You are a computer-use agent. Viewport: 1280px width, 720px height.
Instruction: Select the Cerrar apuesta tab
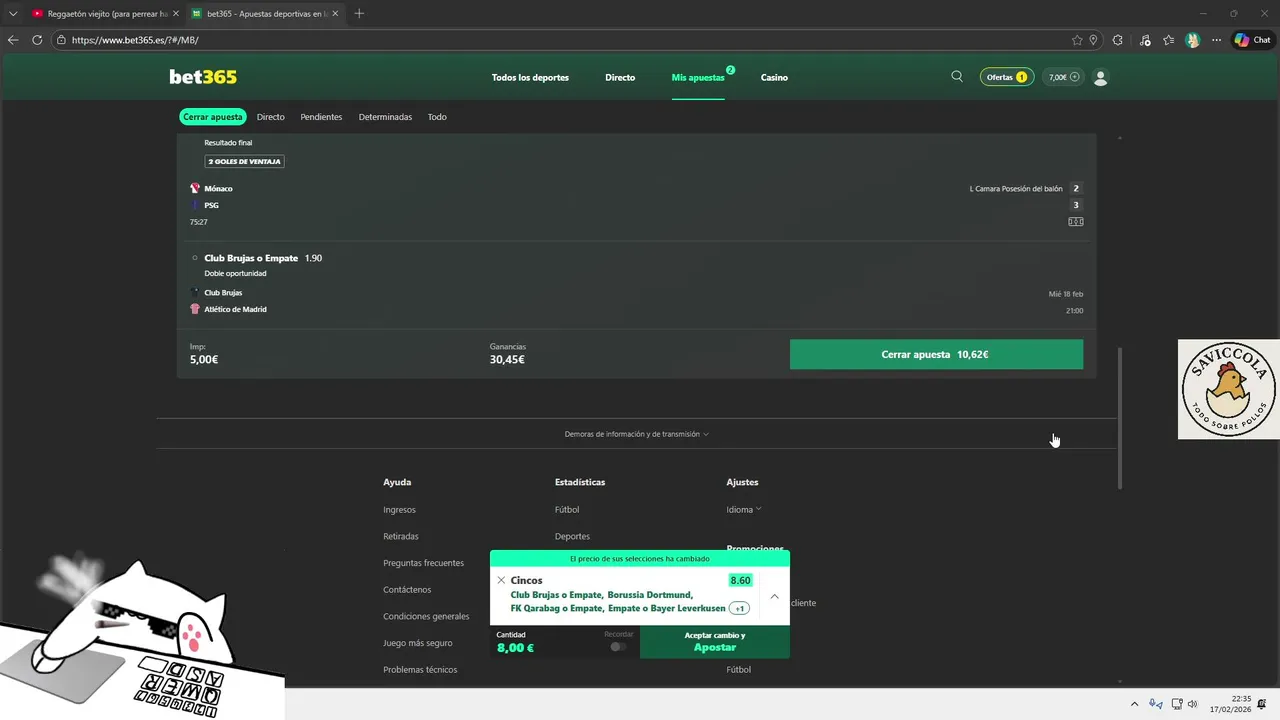(212, 117)
